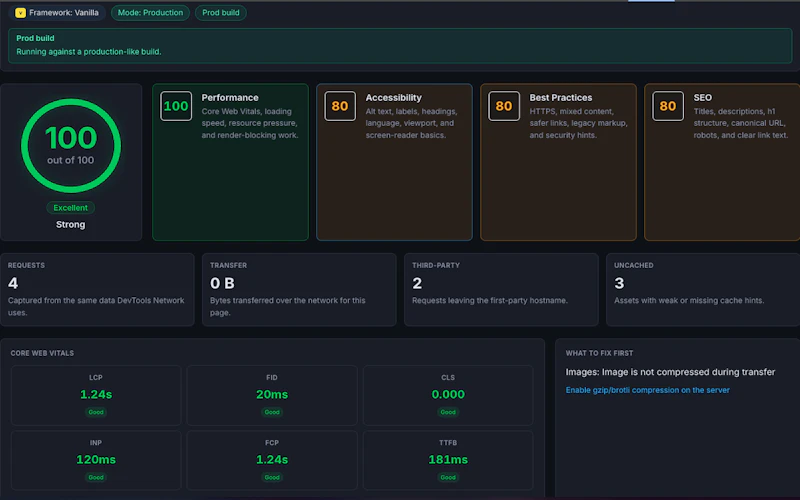The width and height of the screenshot is (800, 500).
Task: Click the Good badge under INP
Action: click(x=96, y=478)
